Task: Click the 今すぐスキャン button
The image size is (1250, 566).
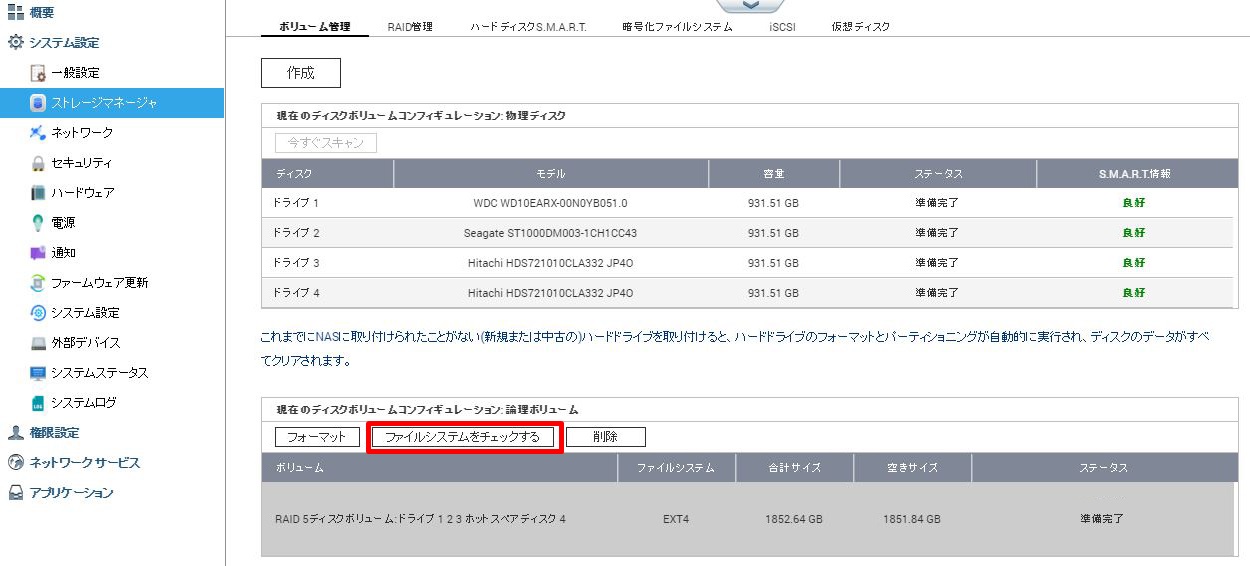Action: click(x=326, y=143)
